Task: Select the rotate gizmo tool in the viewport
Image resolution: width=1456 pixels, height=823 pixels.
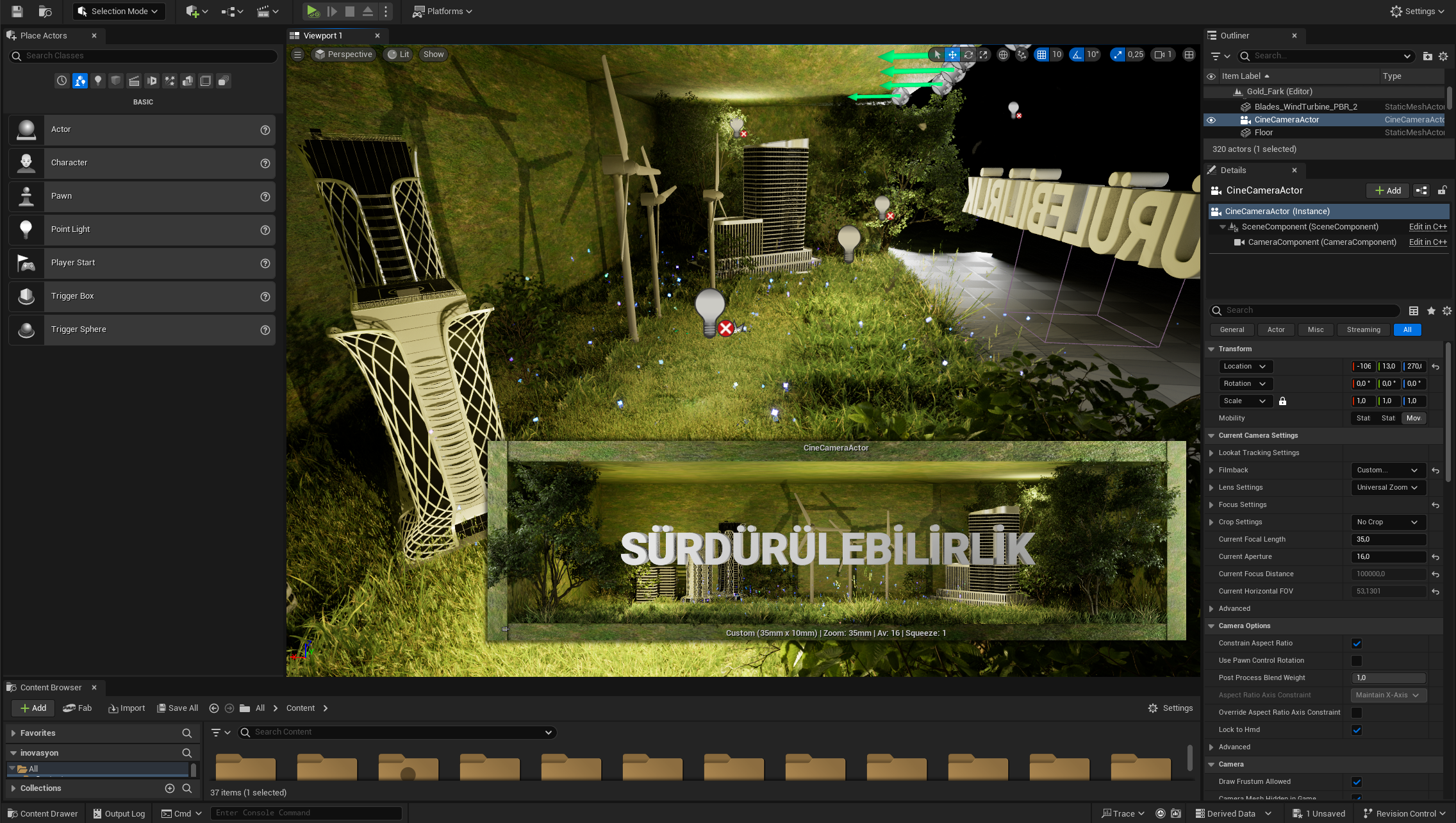Action: click(x=968, y=54)
